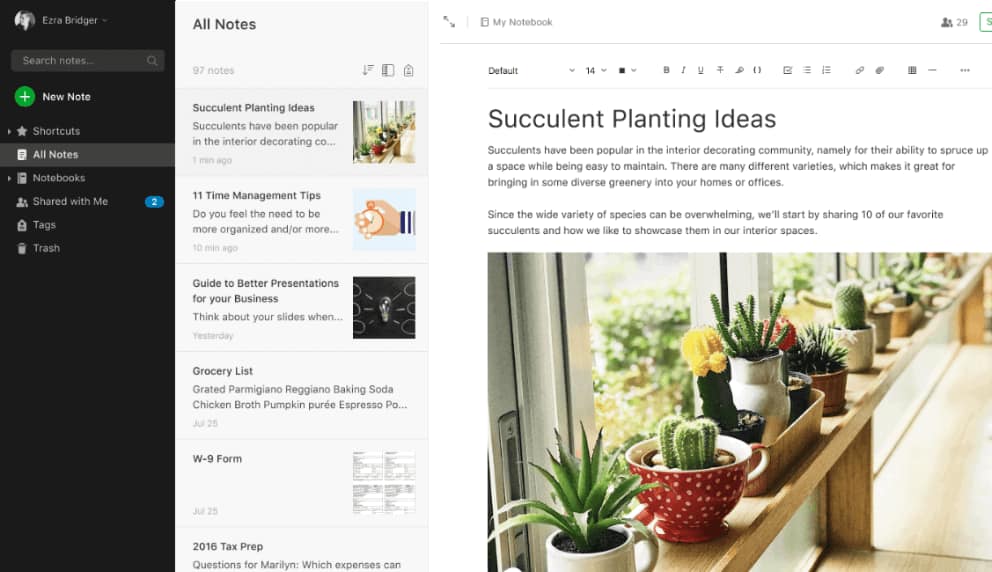The image size is (992, 572).
Task: Open the Grocery List note
Action: coord(302,395)
